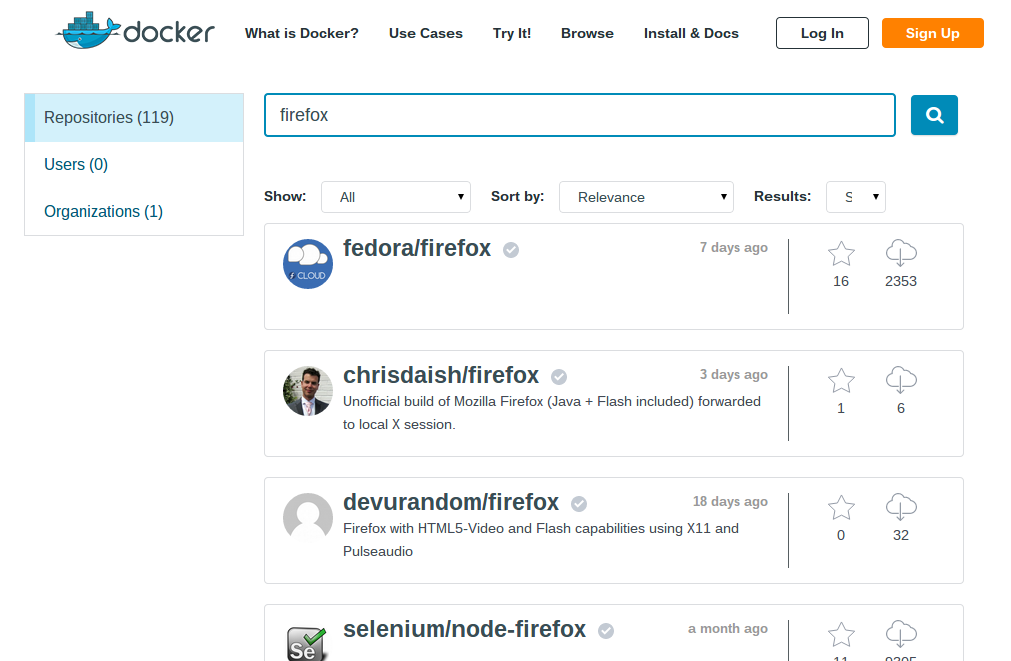The image size is (1011, 661).
Task: Click the selenium/node-firefox download cloud icon
Action: (x=901, y=634)
